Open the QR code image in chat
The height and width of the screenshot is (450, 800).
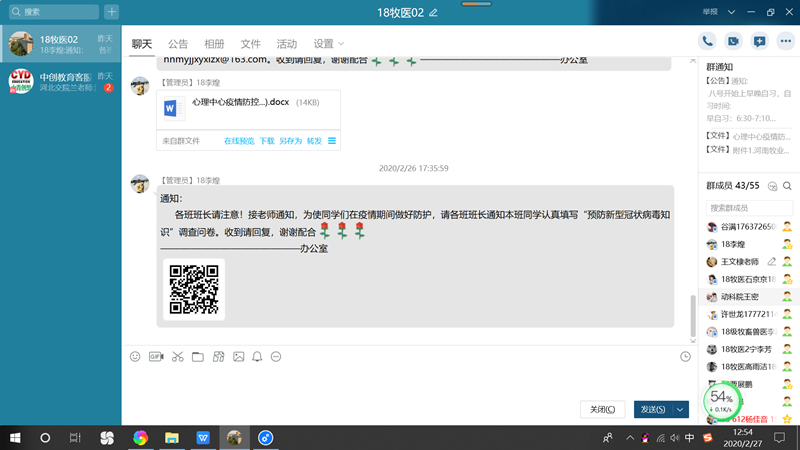coord(193,289)
